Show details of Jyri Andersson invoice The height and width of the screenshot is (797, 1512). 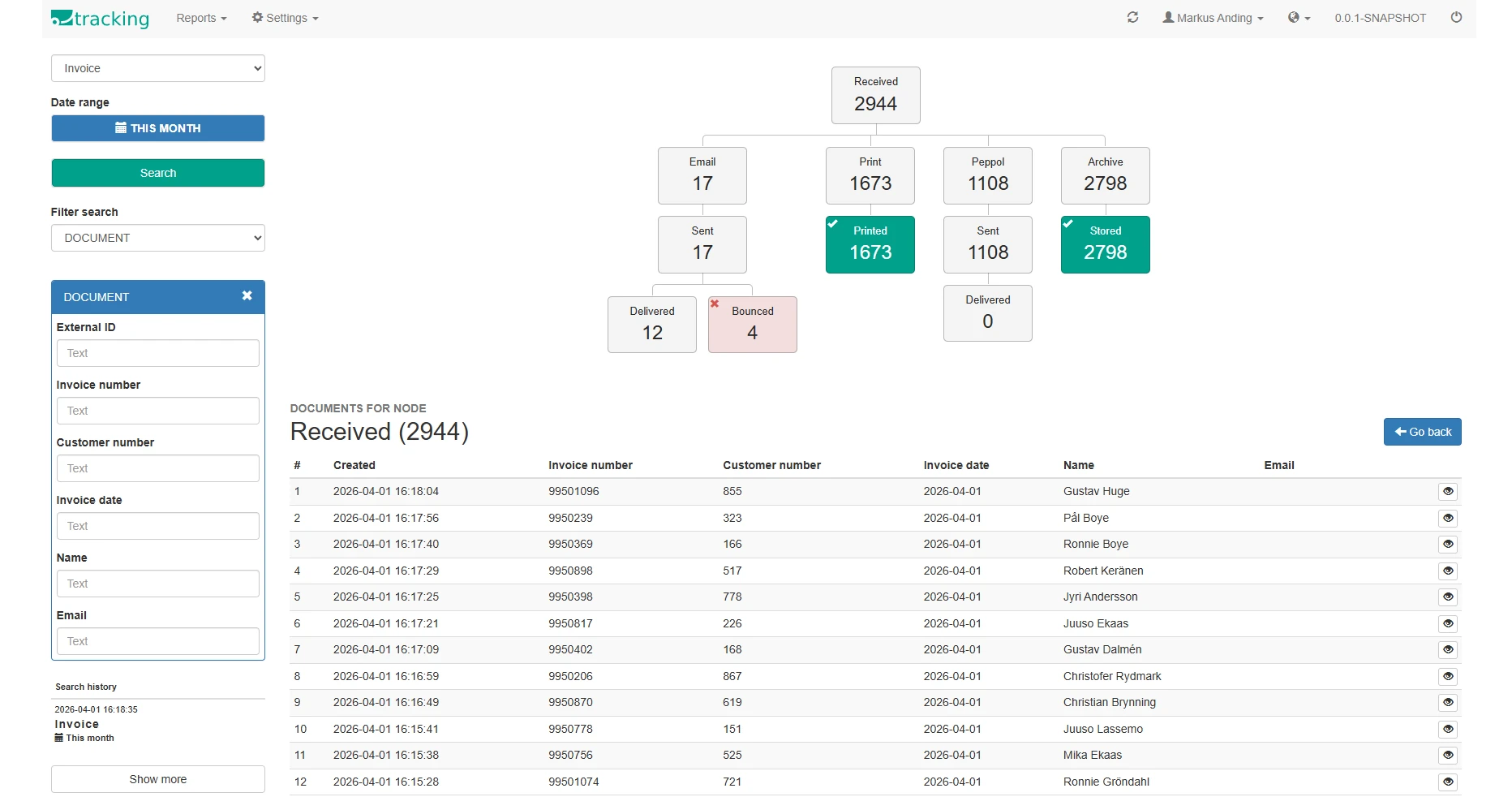pos(1447,597)
